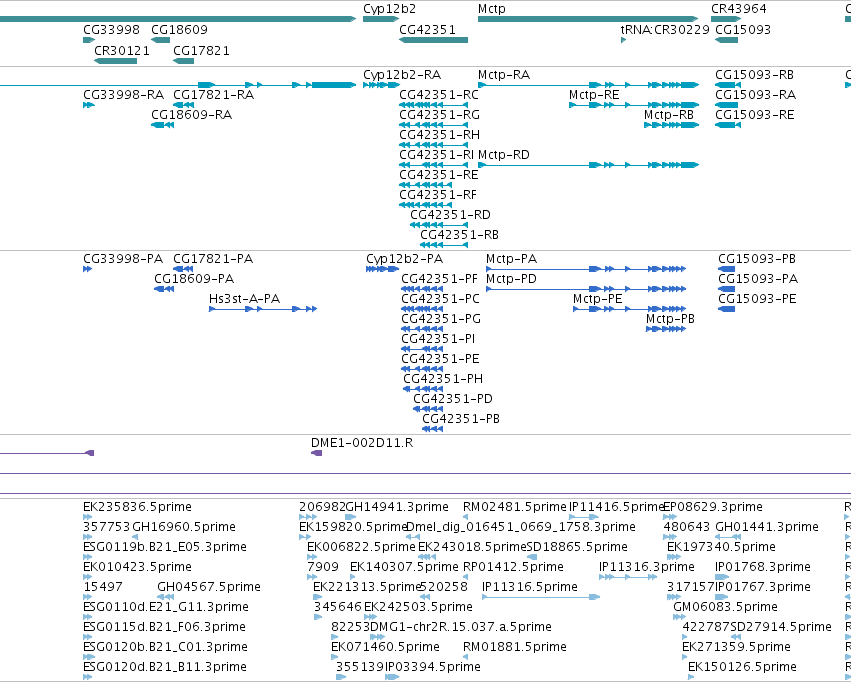
Task: Click the CG15093-RB transcript label
Action: pos(755,74)
